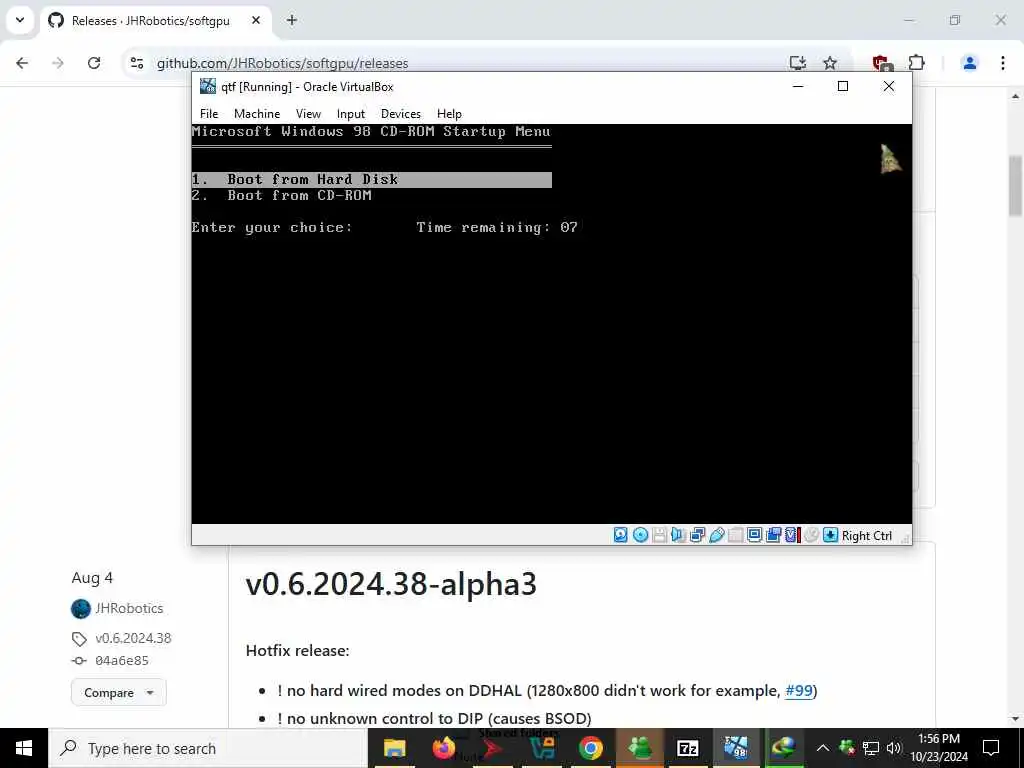Open JHRobotics author link

pos(129,609)
